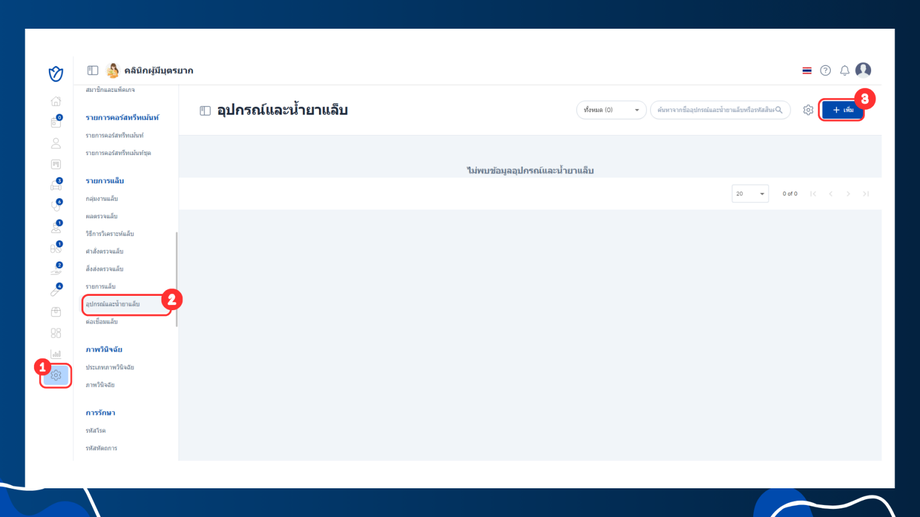Viewport: 920px width, 517px height.
Task: Open the bar chart reports icon
Action: 56,354
